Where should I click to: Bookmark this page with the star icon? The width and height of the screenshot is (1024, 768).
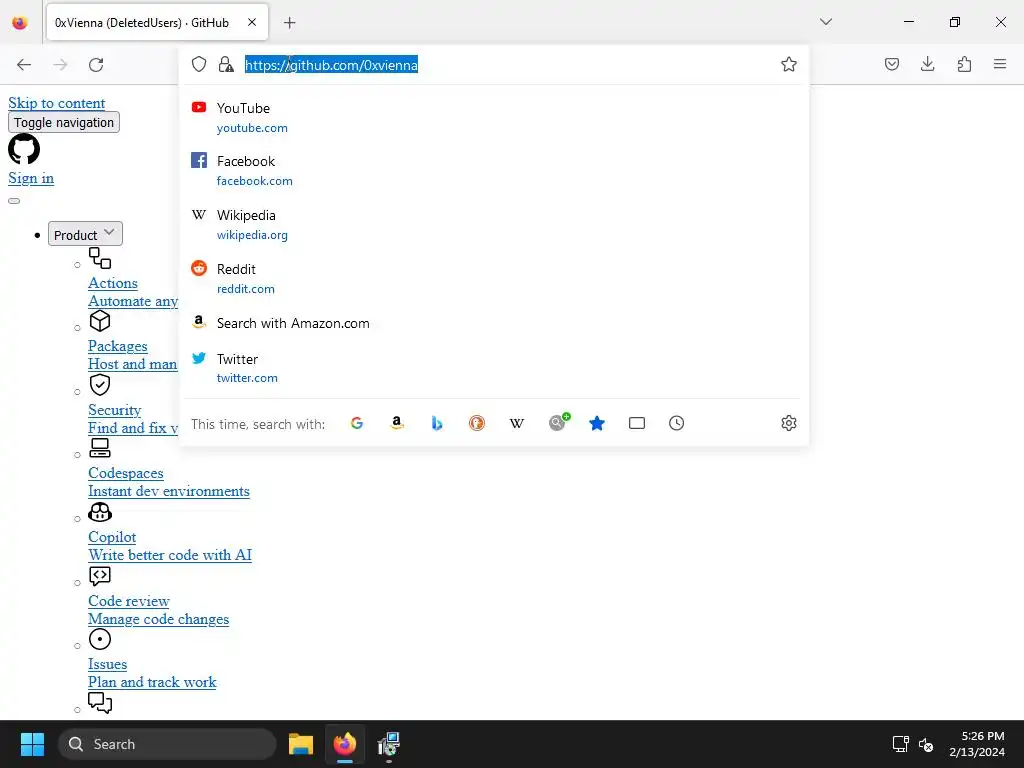click(x=789, y=64)
